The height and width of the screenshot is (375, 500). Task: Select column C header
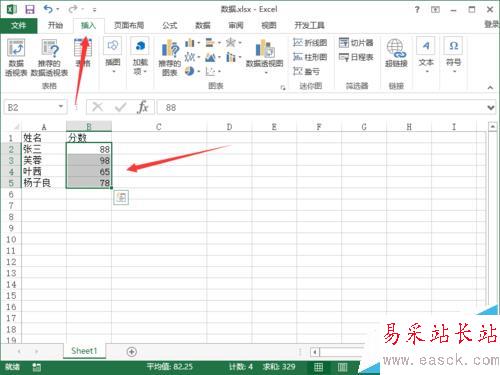pyautogui.click(x=159, y=127)
